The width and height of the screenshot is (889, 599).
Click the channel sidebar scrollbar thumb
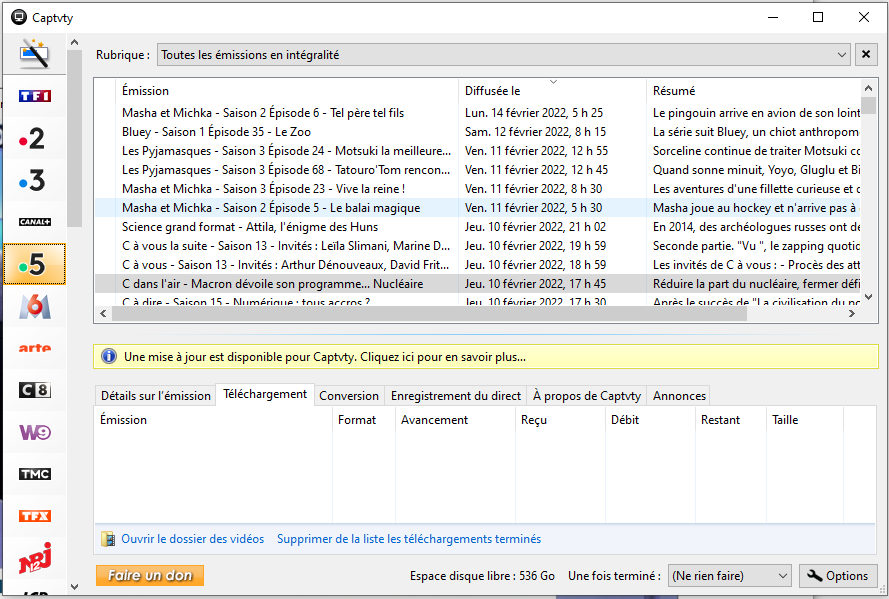pyautogui.click(x=74, y=138)
